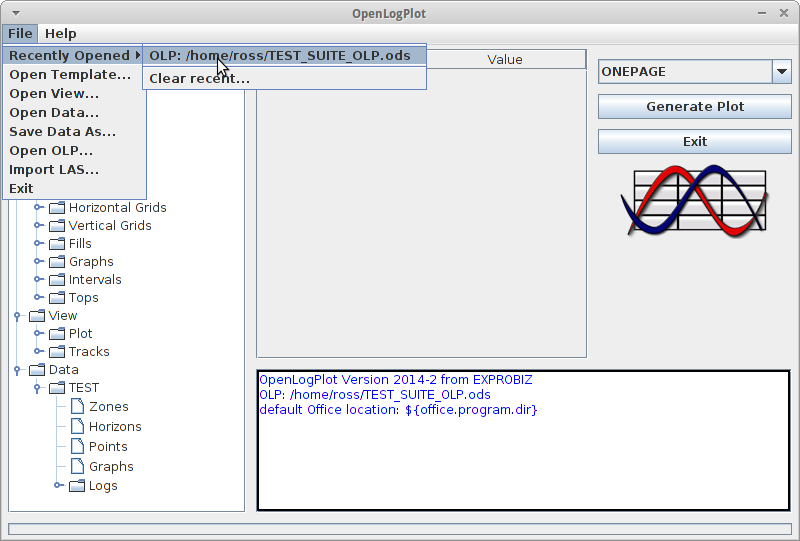Click the Tops folder icon
This screenshot has height=541, width=800.
57,297
